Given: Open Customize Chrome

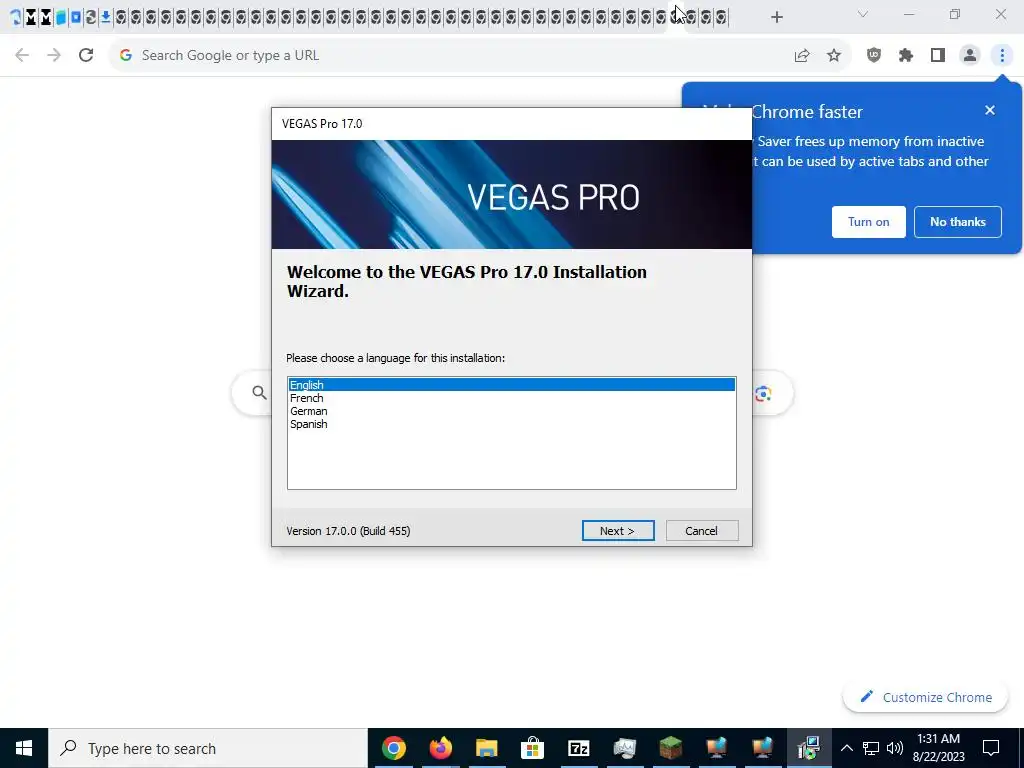Looking at the screenshot, I should pyautogui.click(x=925, y=697).
